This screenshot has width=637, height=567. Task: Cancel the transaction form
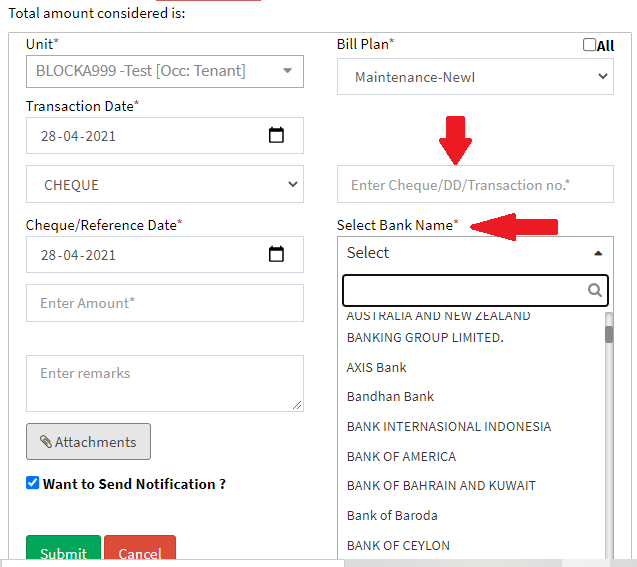140,552
